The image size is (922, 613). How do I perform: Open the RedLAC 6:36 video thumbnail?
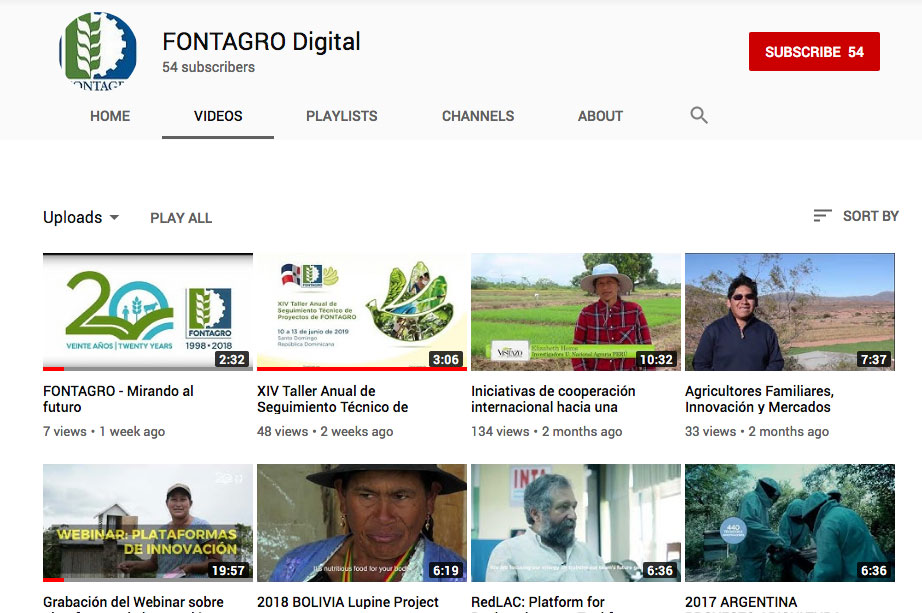576,523
